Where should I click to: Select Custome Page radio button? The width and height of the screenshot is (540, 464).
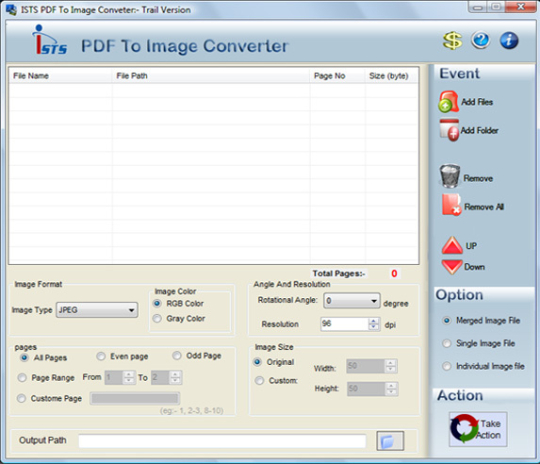pyautogui.click(x=21, y=398)
